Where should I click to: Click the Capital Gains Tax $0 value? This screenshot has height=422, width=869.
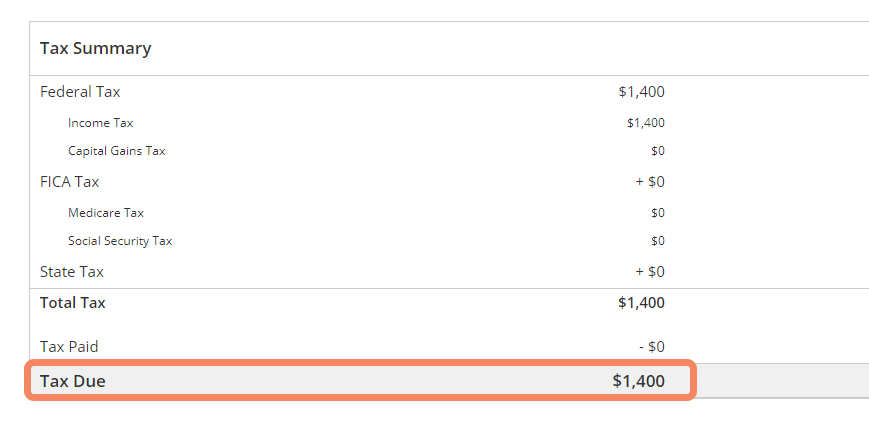657,151
